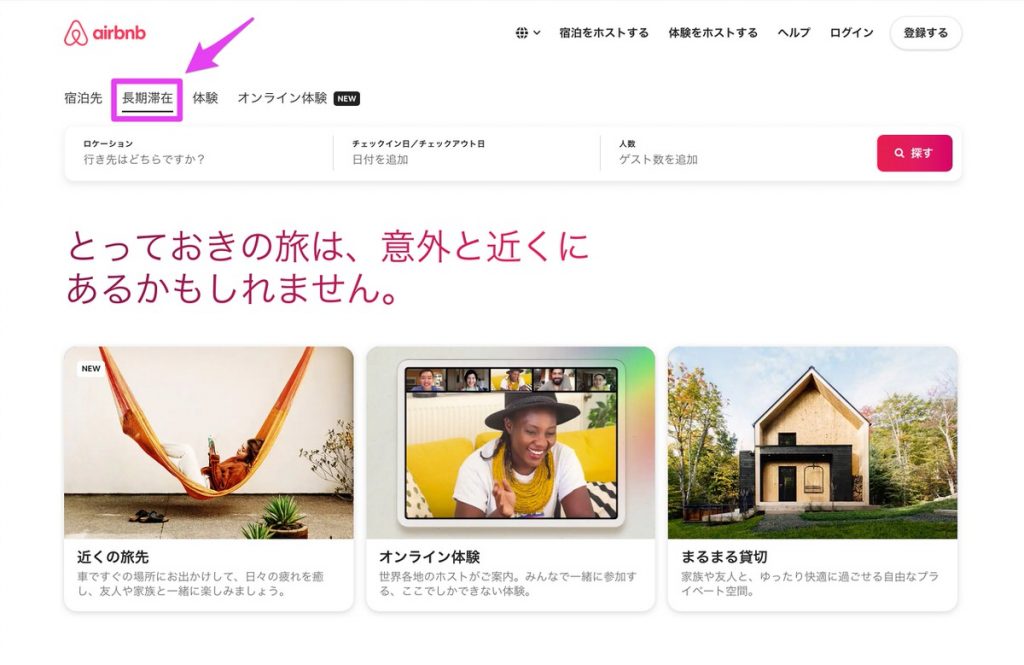Click description text starting 世界各地のホスト
This screenshot has height=665, width=1024.
click(507, 584)
